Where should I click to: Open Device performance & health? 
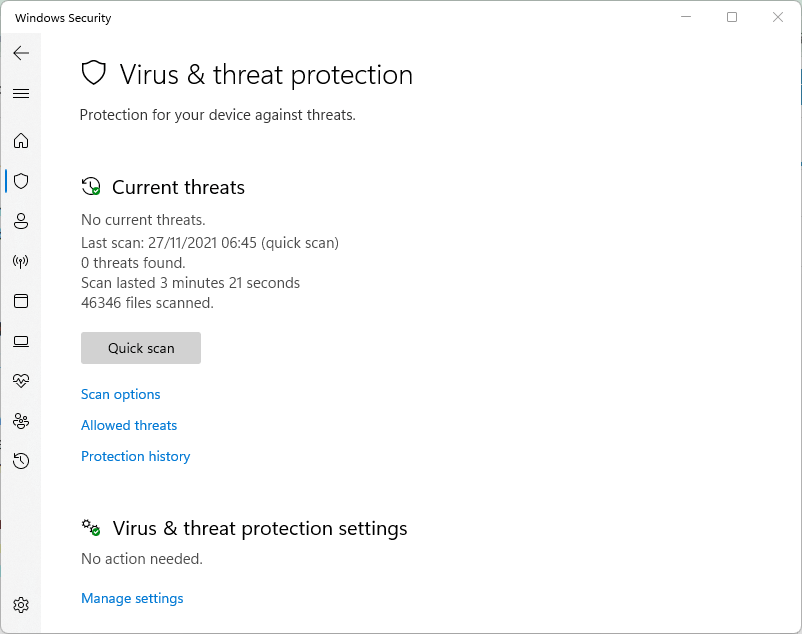pyautogui.click(x=21, y=380)
